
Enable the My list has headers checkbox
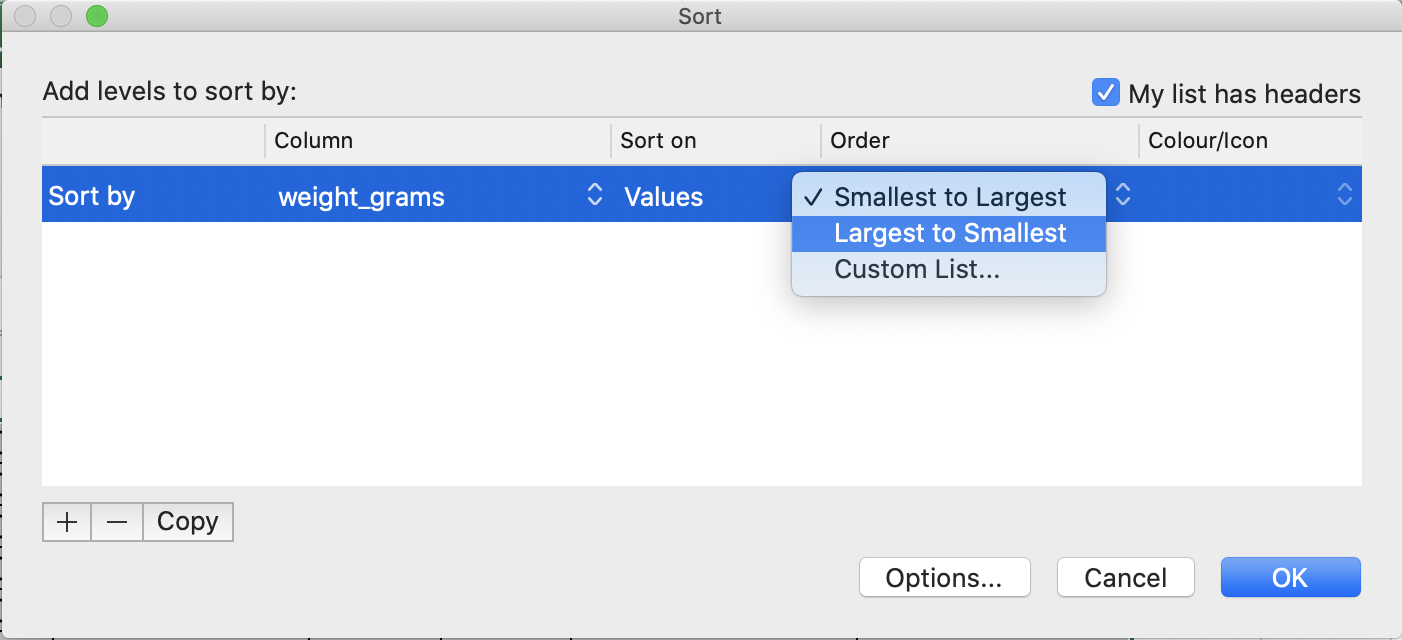click(1106, 92)
